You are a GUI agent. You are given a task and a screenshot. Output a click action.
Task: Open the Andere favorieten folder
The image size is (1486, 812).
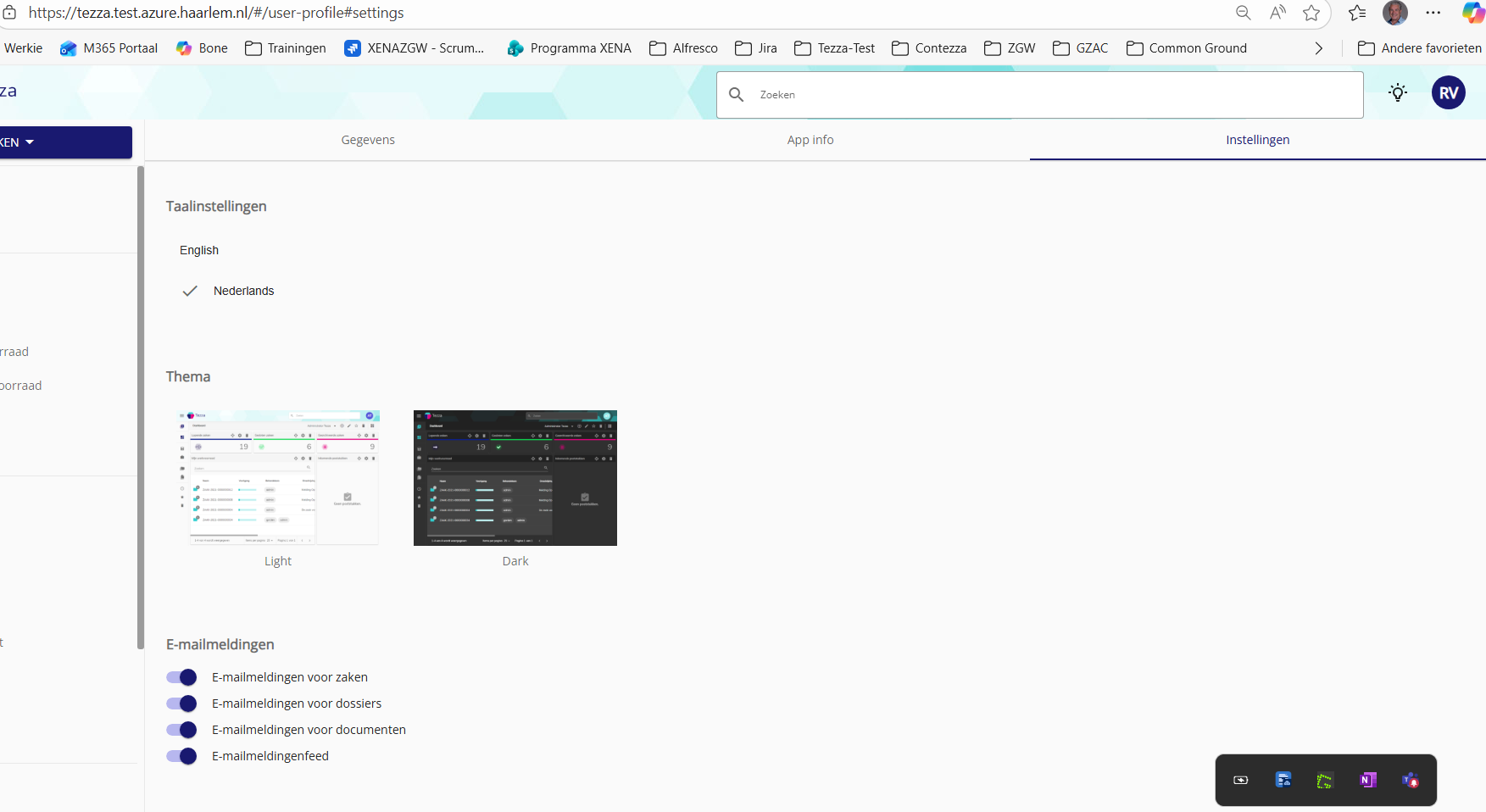pyautogui.click(x=1420, y=48)
